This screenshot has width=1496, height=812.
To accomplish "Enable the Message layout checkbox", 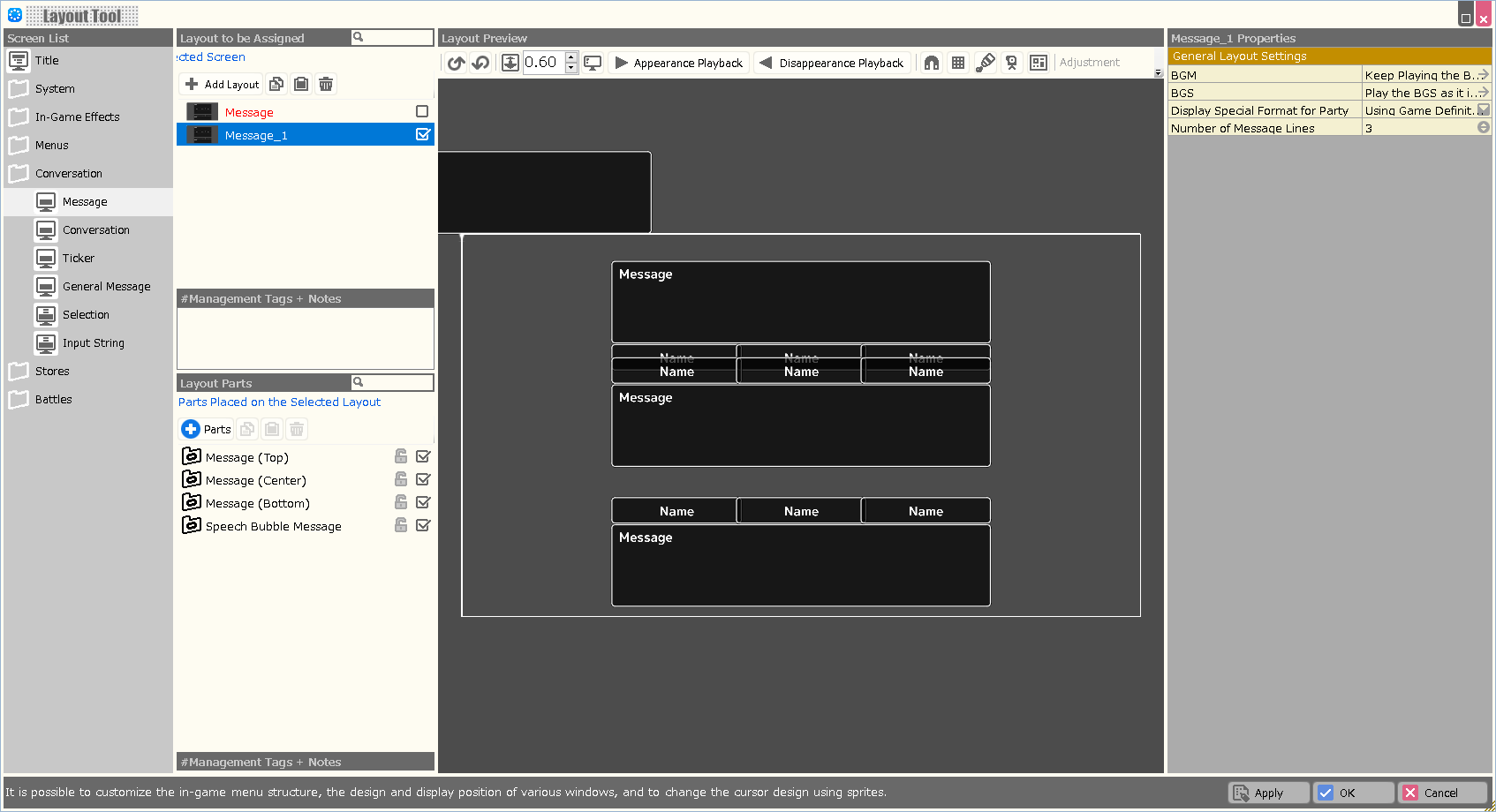I will tap(422, 111).
